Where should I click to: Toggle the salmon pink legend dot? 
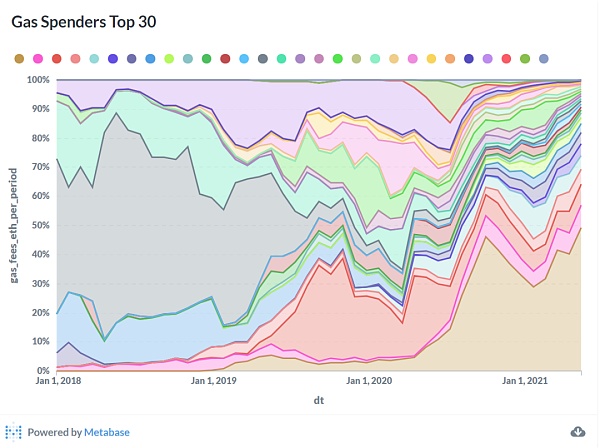pyautogui.click(x=75, y=59)
